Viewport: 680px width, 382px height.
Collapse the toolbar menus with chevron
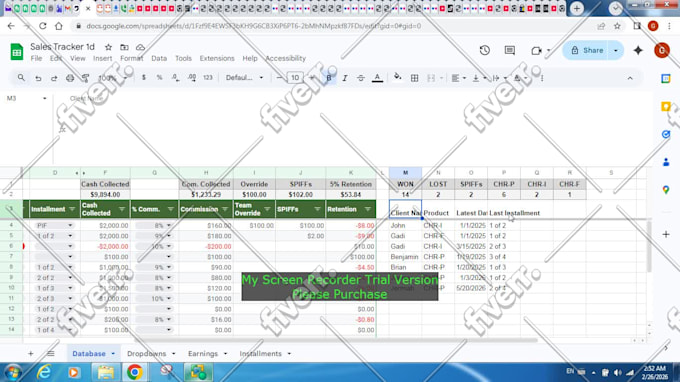[630, 78]
